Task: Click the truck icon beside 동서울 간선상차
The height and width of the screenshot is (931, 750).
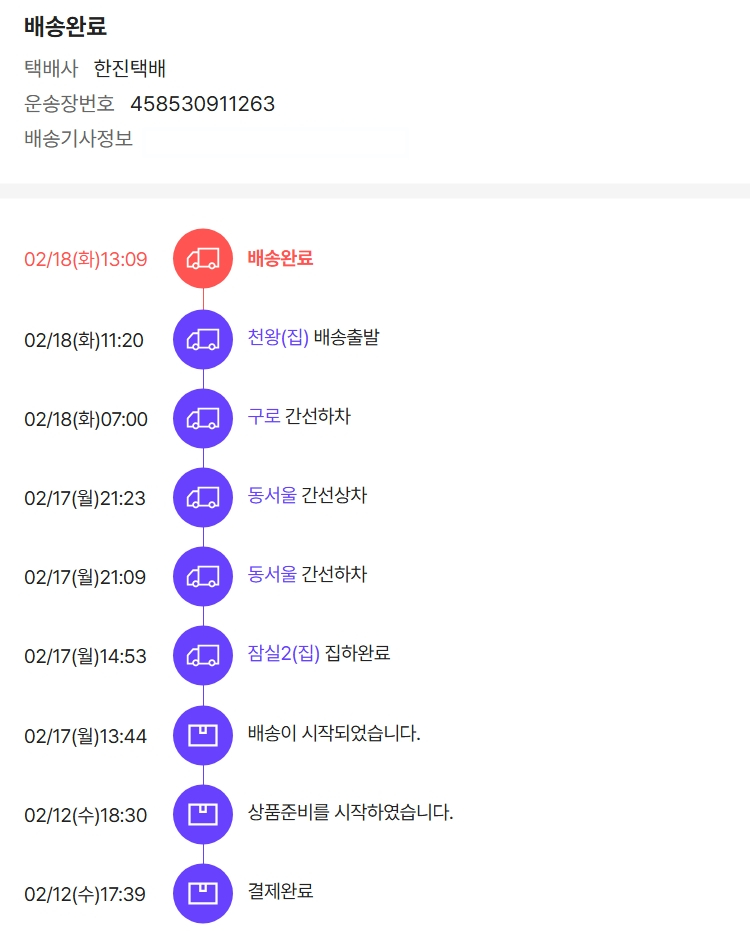Action: 203,497
